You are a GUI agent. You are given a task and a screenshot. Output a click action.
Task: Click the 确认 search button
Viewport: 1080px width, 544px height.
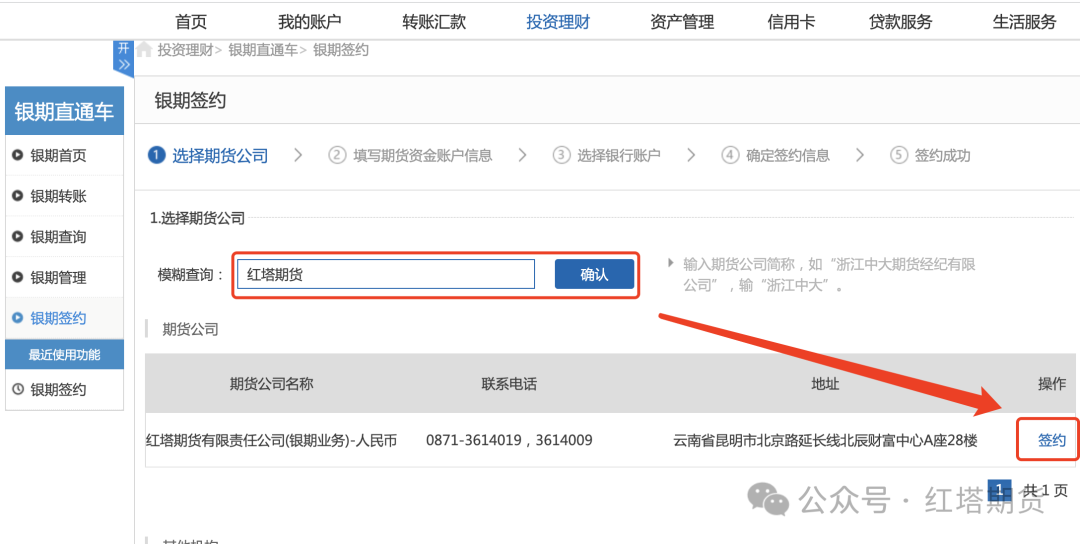coord(594,275)
